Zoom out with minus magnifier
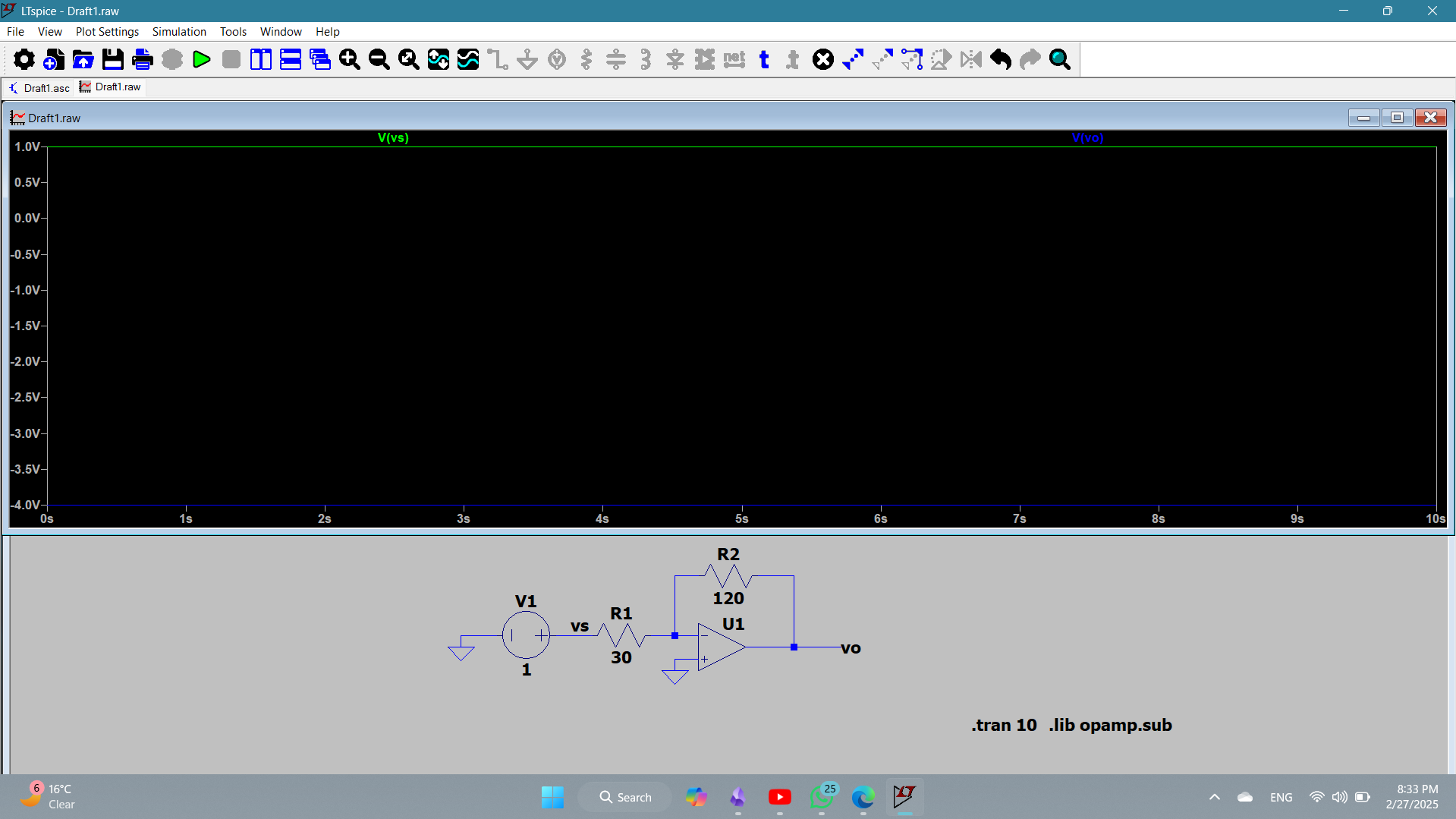 pyautogui.click(x=379, y=59)
